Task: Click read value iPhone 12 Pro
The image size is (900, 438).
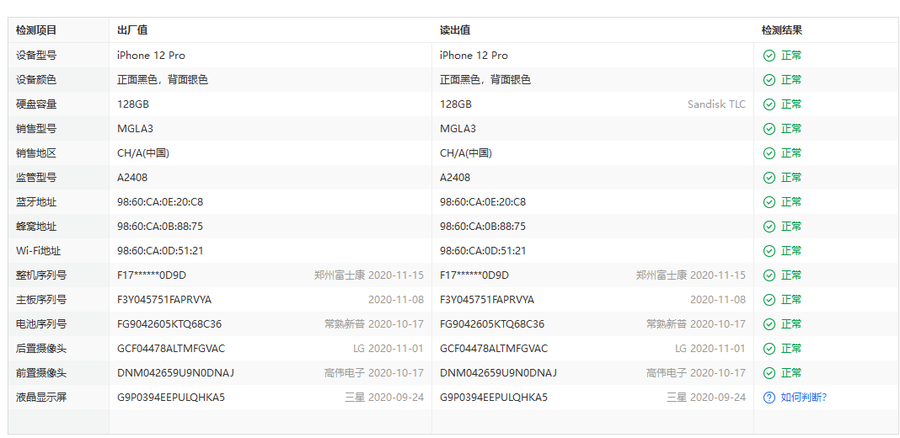Action: [x=474, y=56]
